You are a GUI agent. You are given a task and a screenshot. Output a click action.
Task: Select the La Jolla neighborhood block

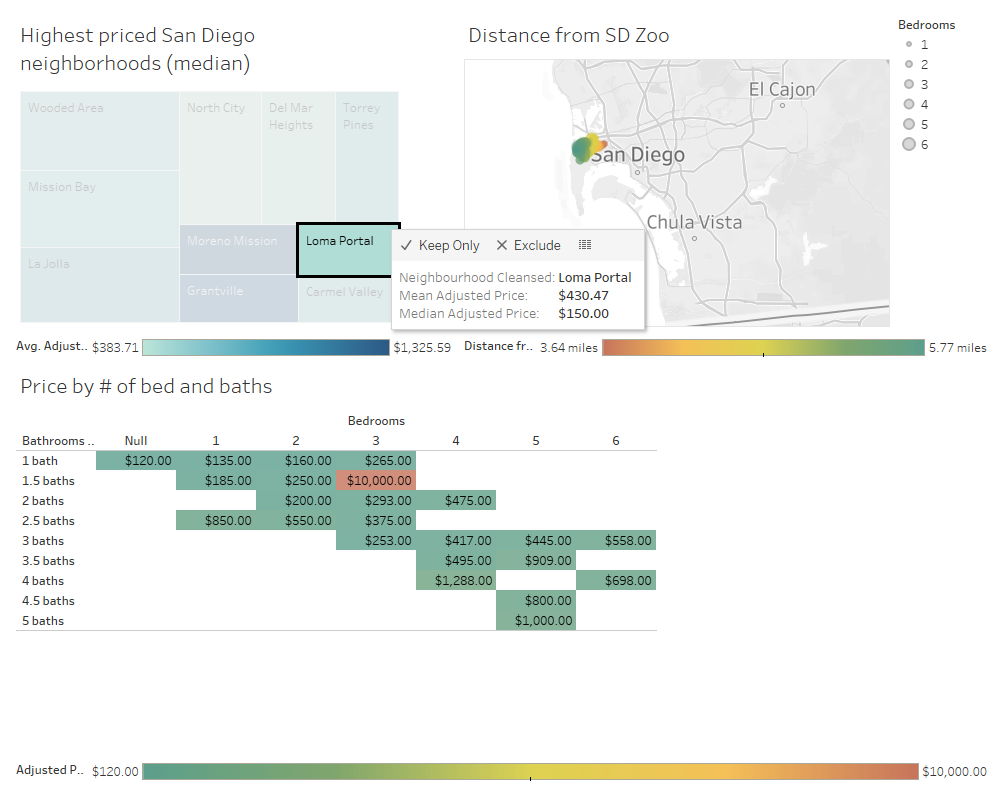click(x=99, y=290)
